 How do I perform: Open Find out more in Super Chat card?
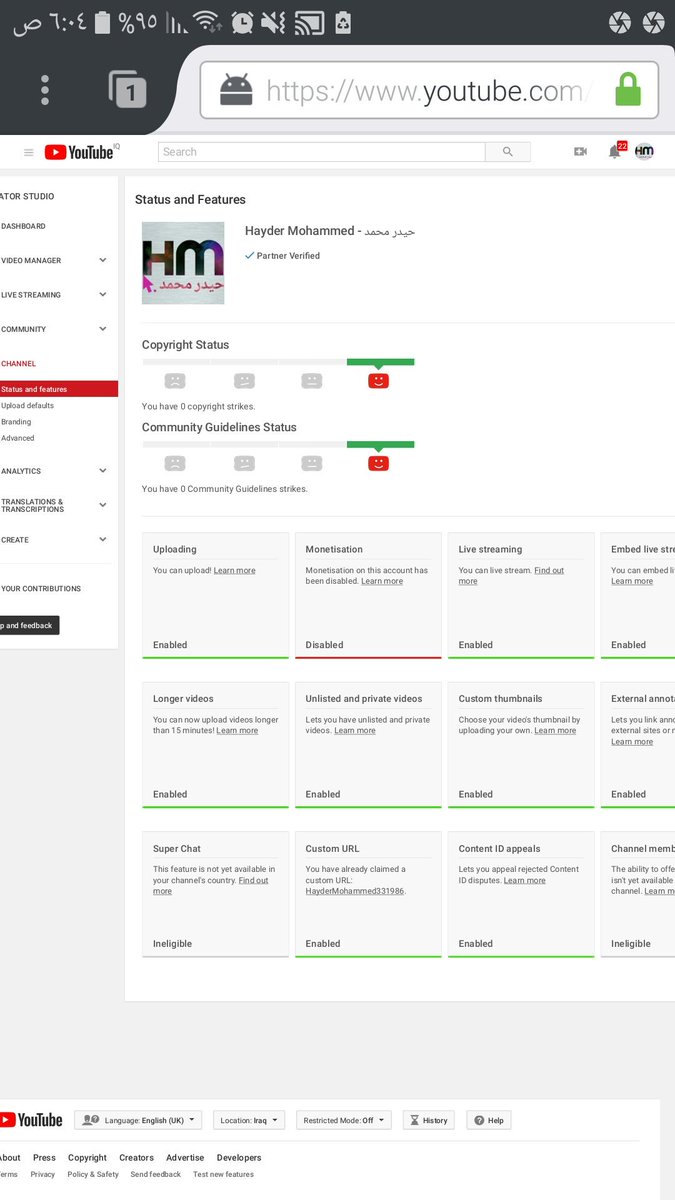click(211, 885)
